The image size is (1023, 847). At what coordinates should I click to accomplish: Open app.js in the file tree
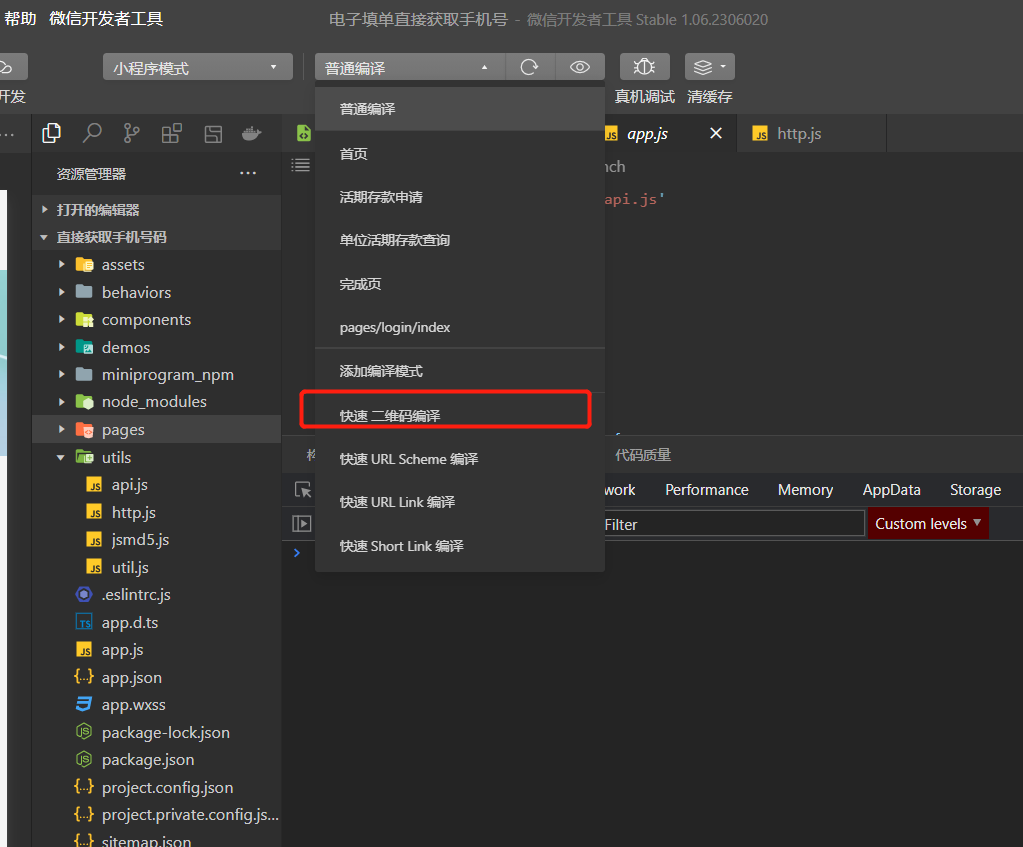[x=157, y=650]
